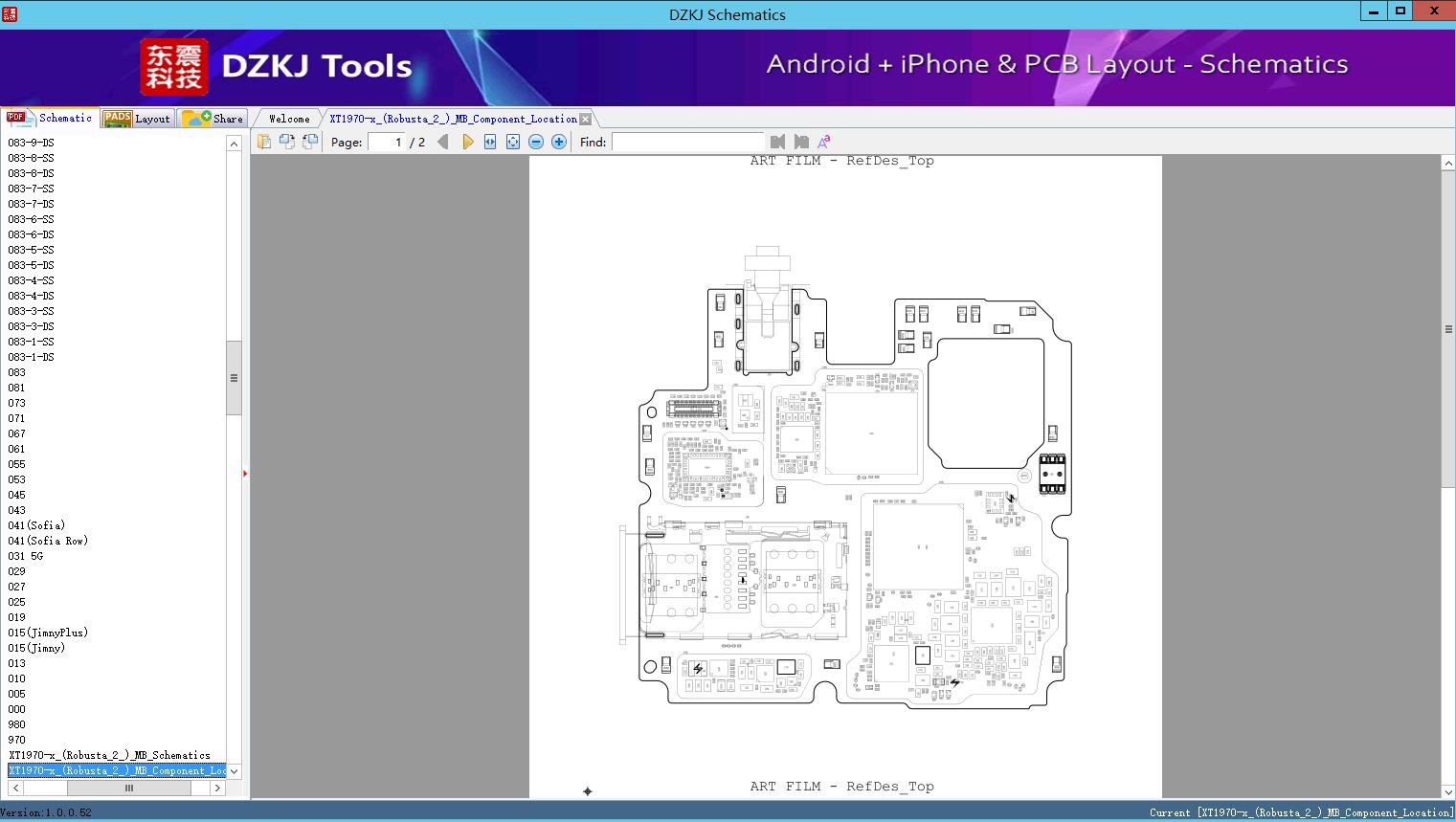Find previous match icon

(777, 142)
